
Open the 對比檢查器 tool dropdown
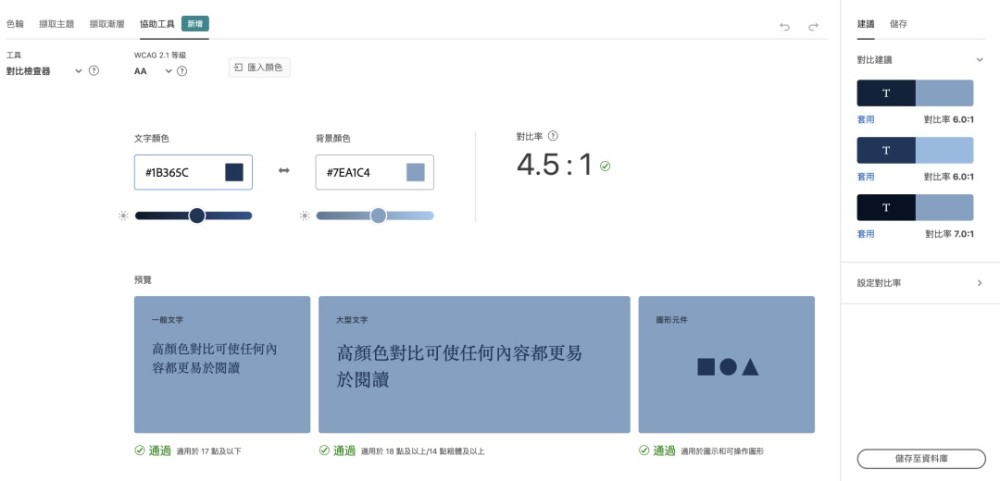78,71
